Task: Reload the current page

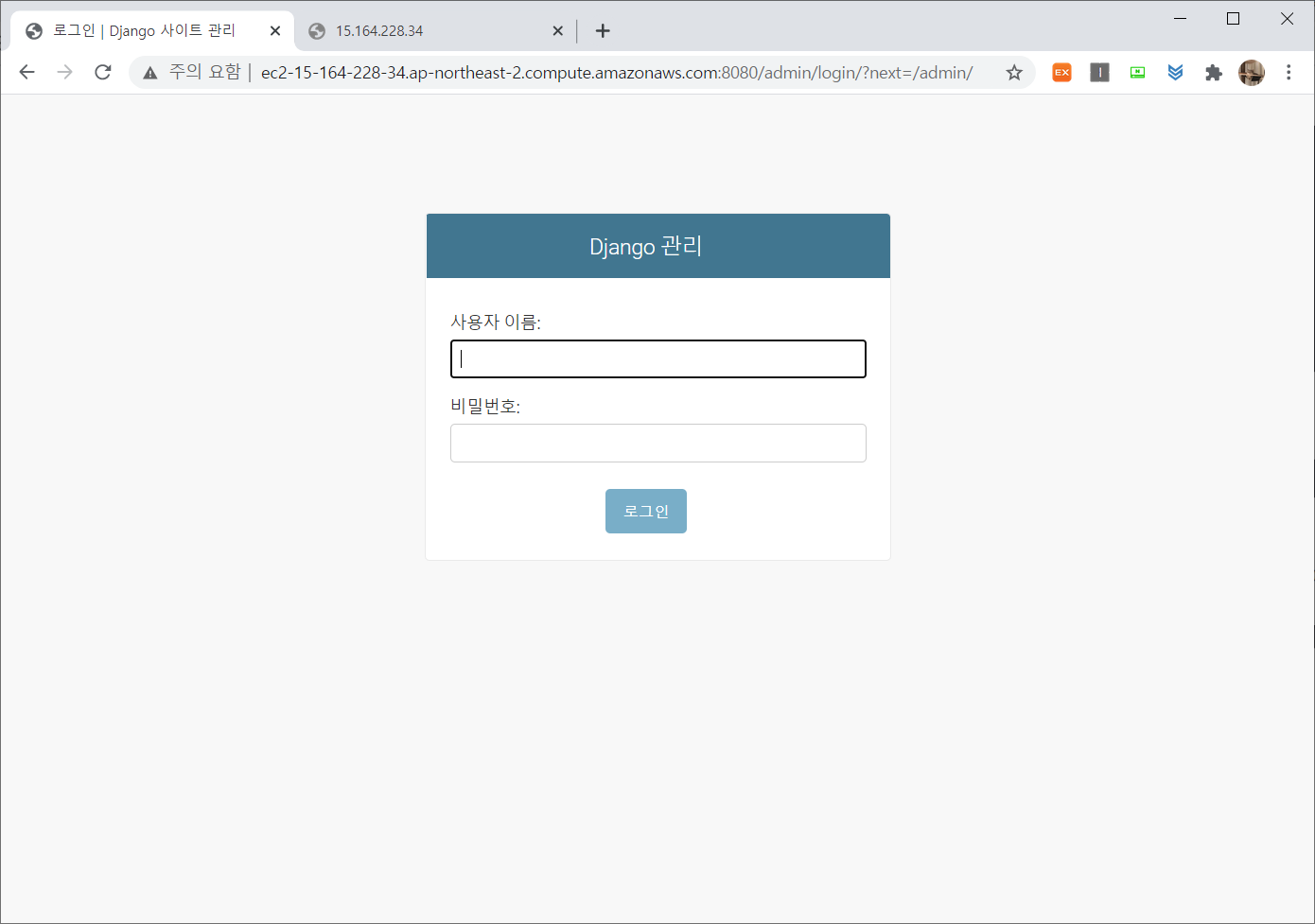Action: 103,73
